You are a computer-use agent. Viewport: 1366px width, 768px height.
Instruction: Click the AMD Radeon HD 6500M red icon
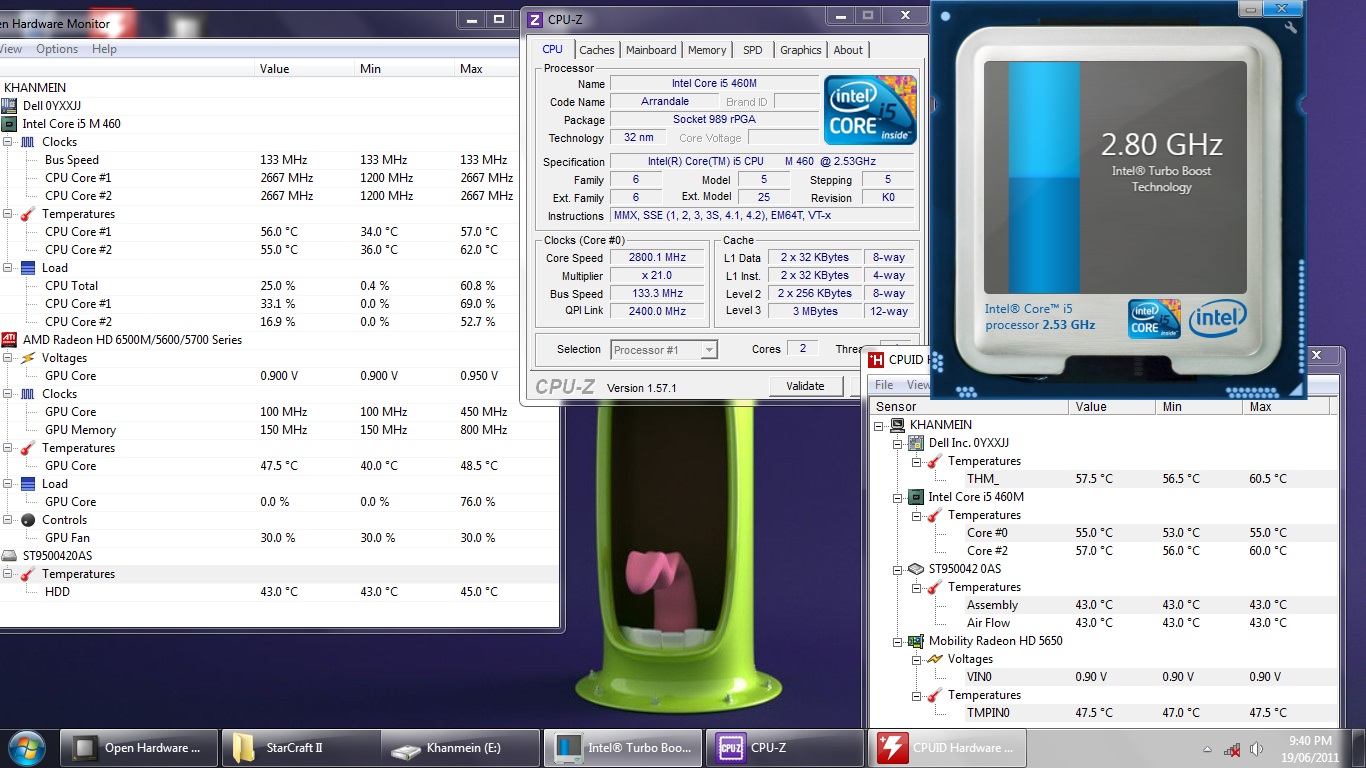9,340
